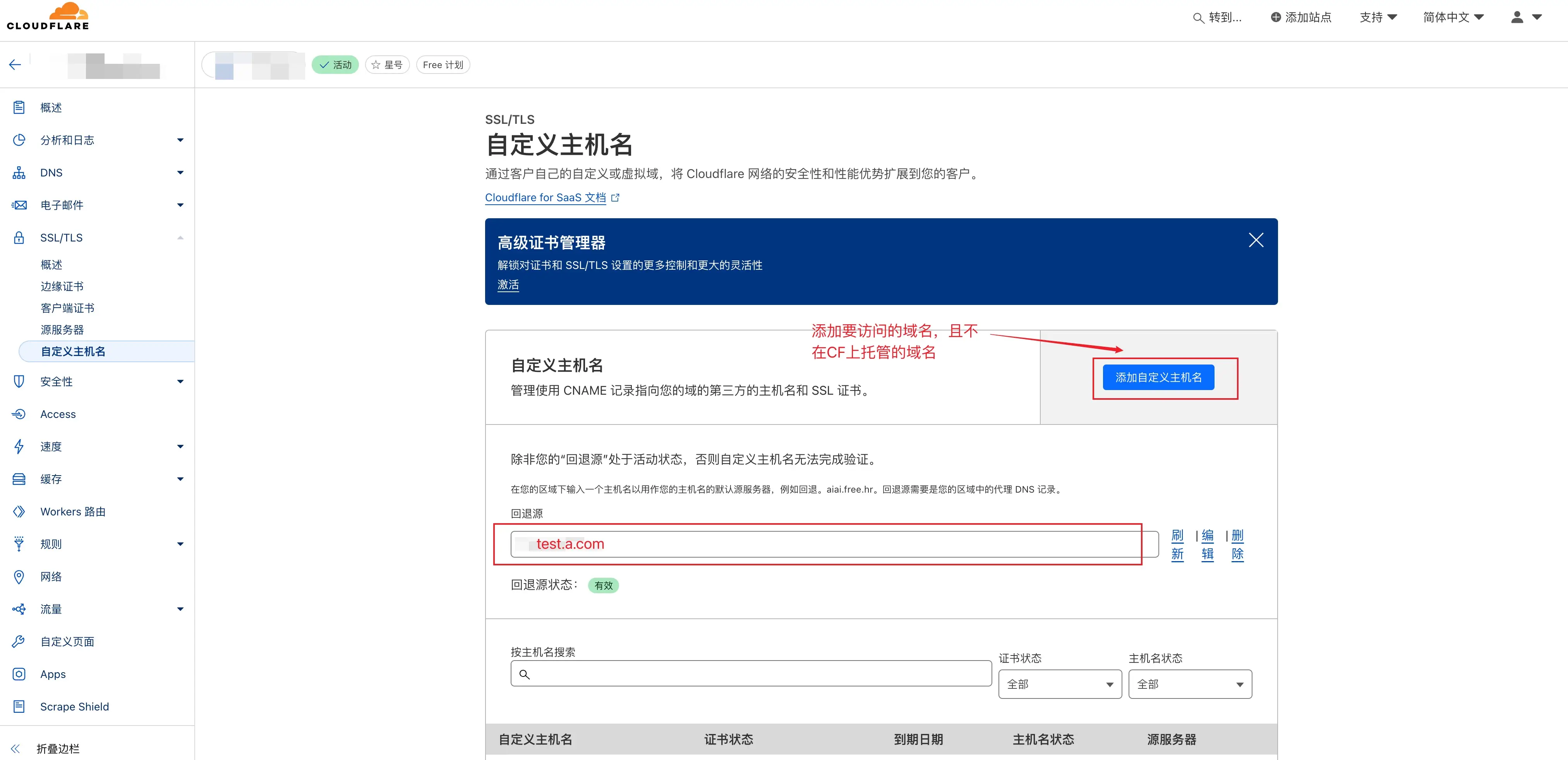Click the SSL/TLS lock icon

pos(19,238)
